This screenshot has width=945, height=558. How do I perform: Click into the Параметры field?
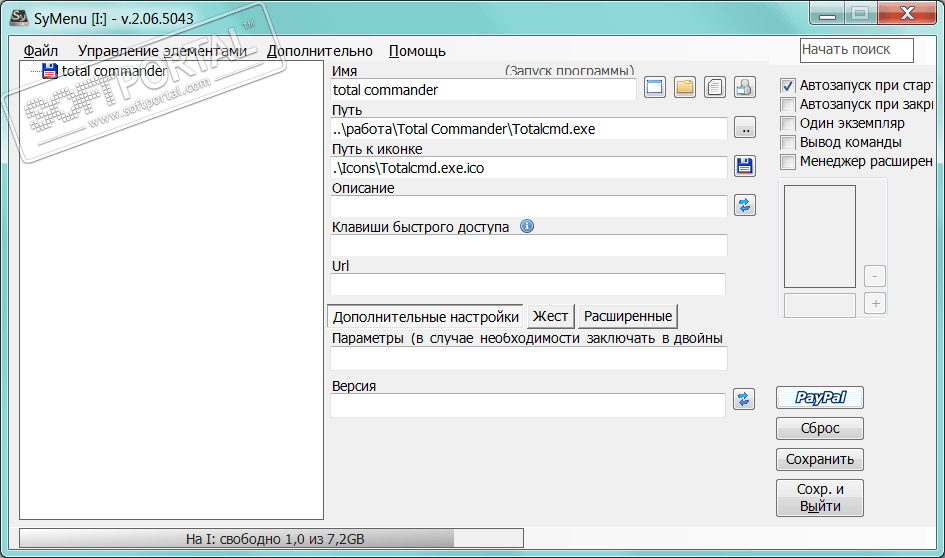pos(529,359)
